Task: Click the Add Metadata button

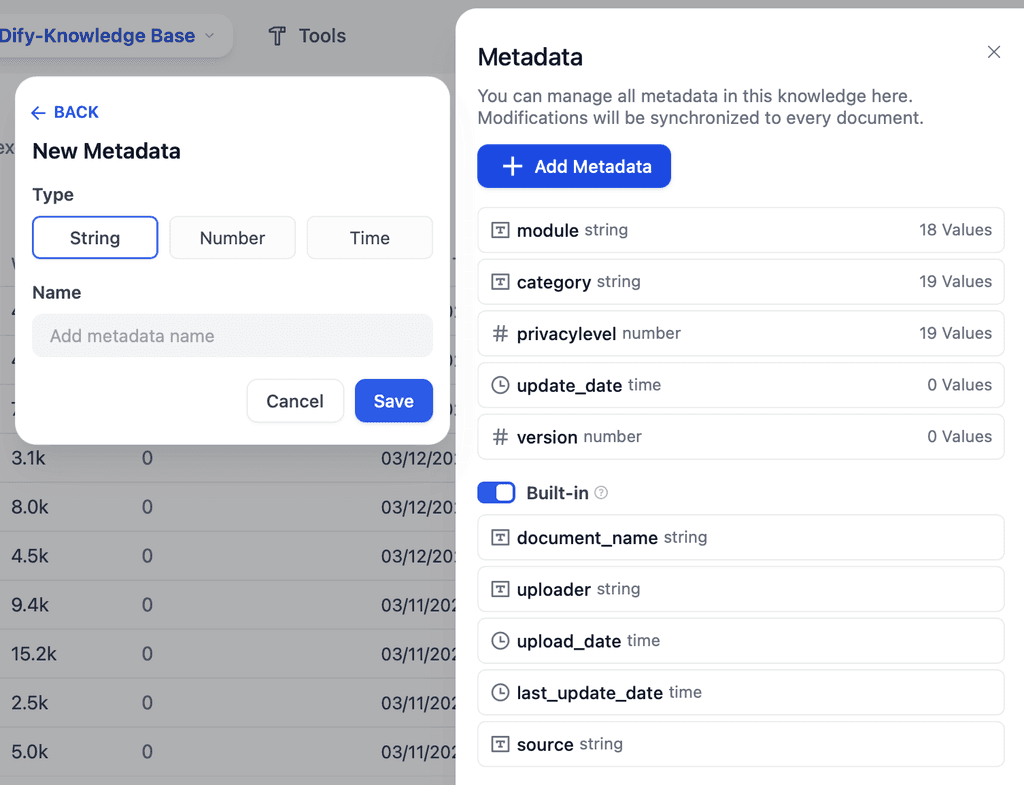Action: click(573, 165)
